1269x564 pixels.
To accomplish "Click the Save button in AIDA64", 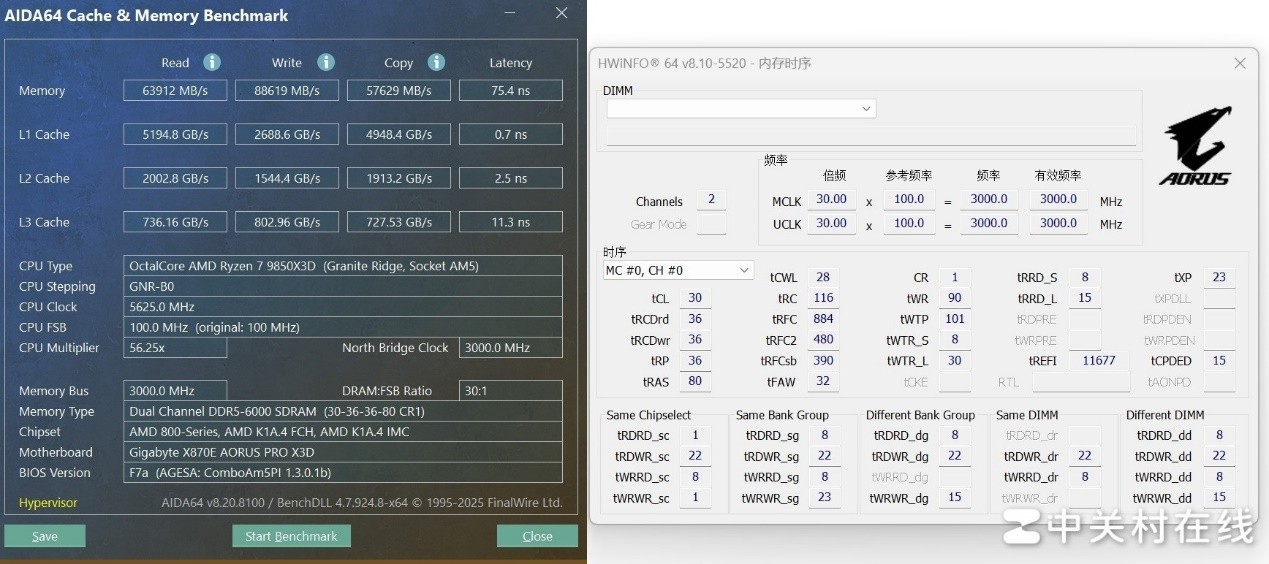I will click(x=45, y=536).
